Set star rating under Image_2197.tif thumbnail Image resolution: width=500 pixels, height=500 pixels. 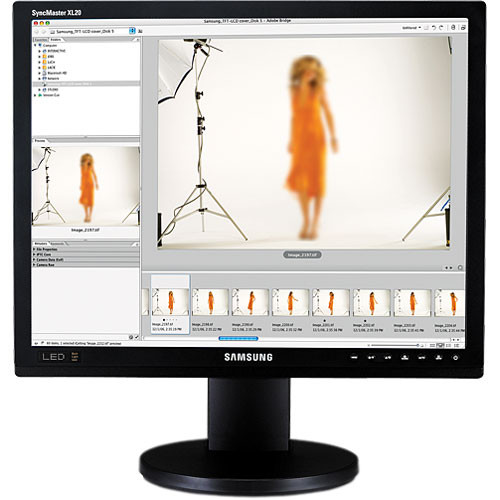(x=170, y=320)
